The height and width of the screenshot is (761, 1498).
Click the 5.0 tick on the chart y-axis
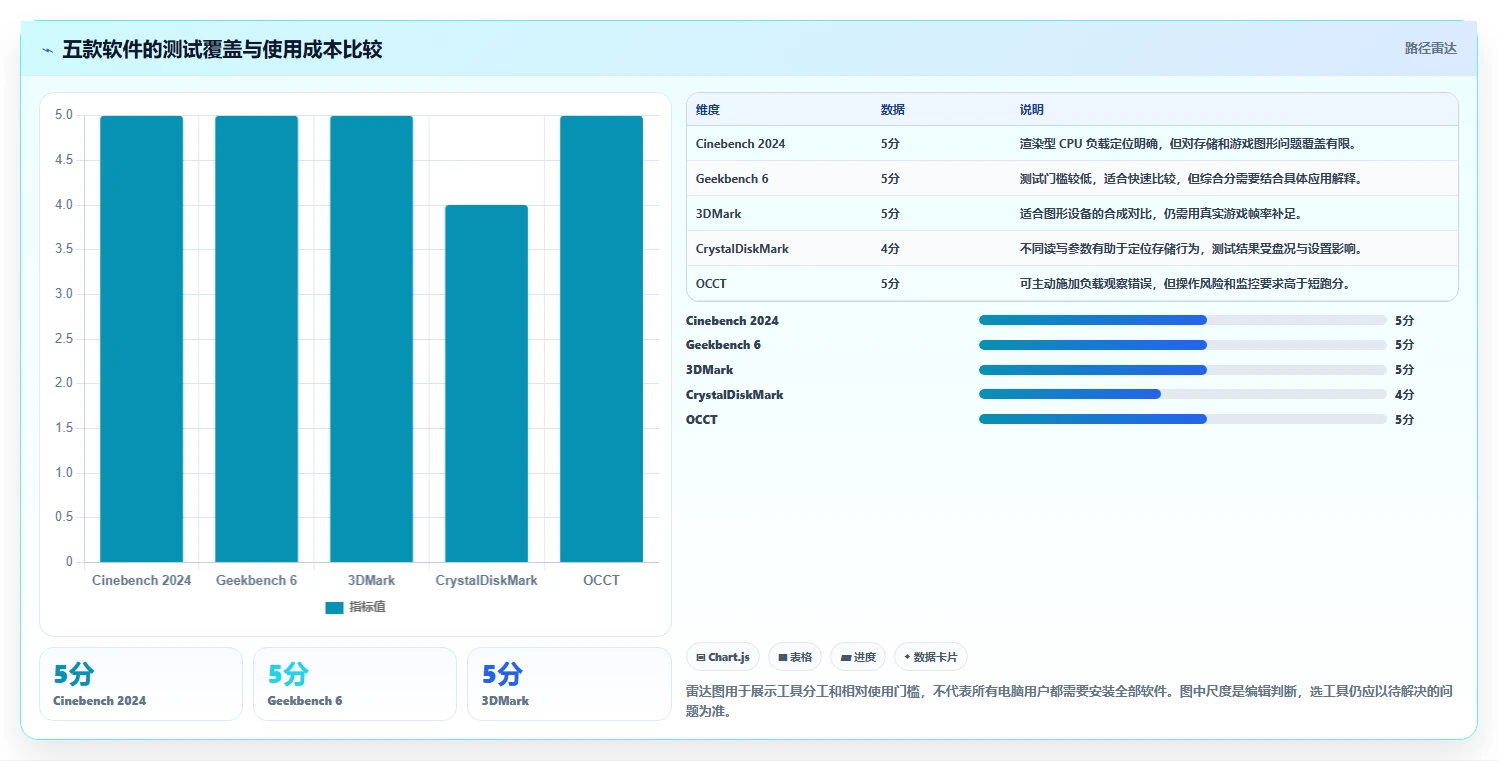point(63,115)
